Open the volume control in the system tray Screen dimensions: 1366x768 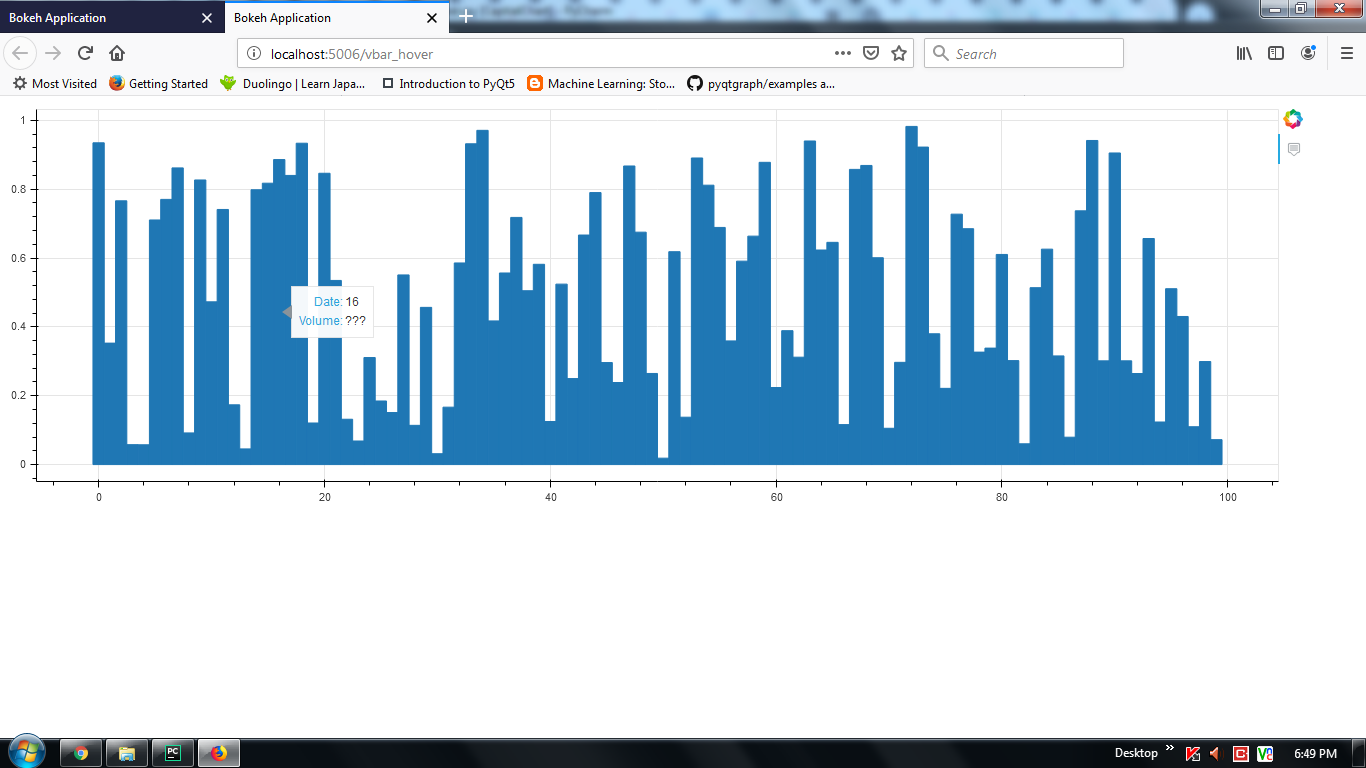[1216, 753]
